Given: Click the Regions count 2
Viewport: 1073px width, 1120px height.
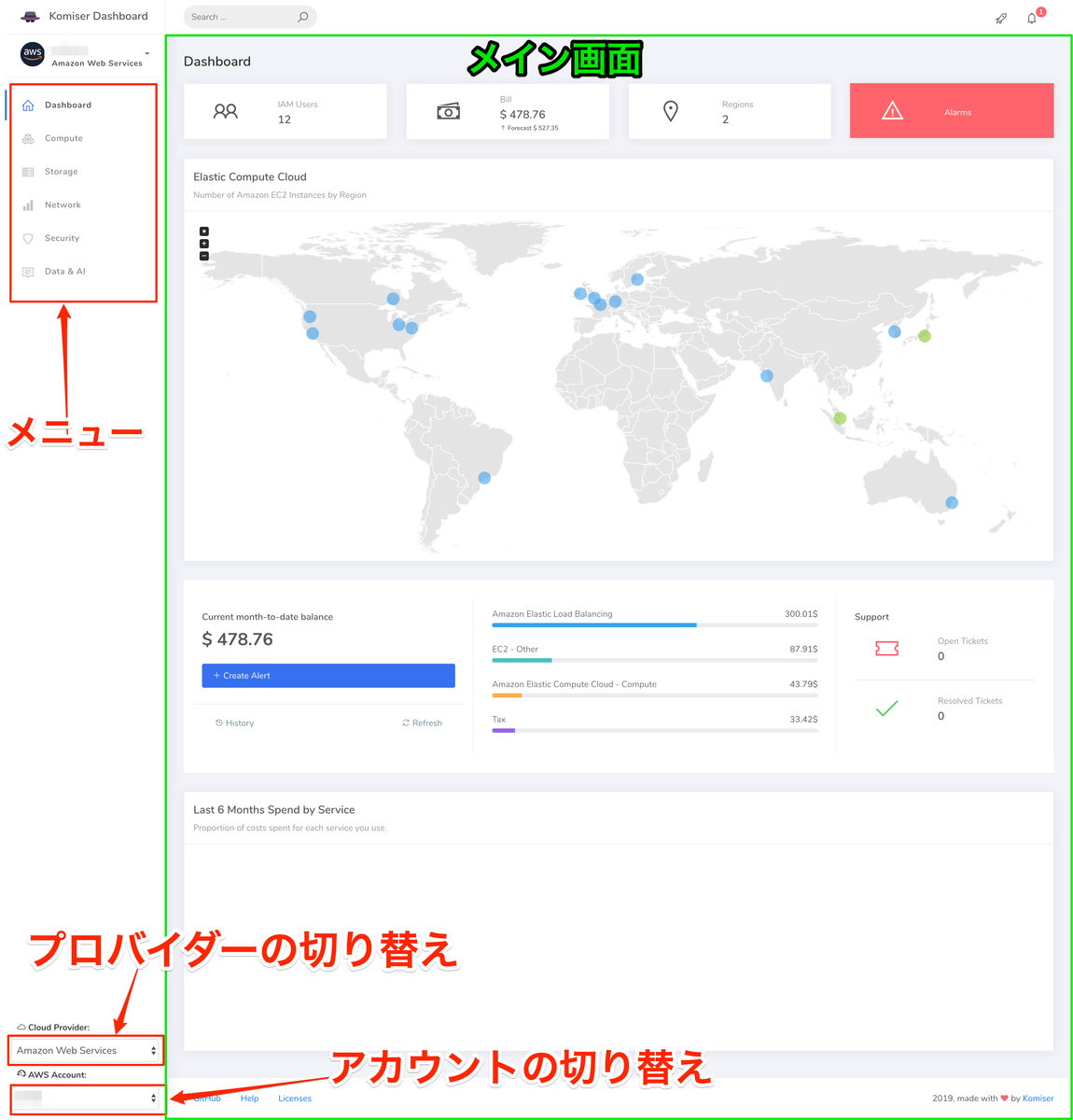Looking at the screenshot, I should coord(725,119).
